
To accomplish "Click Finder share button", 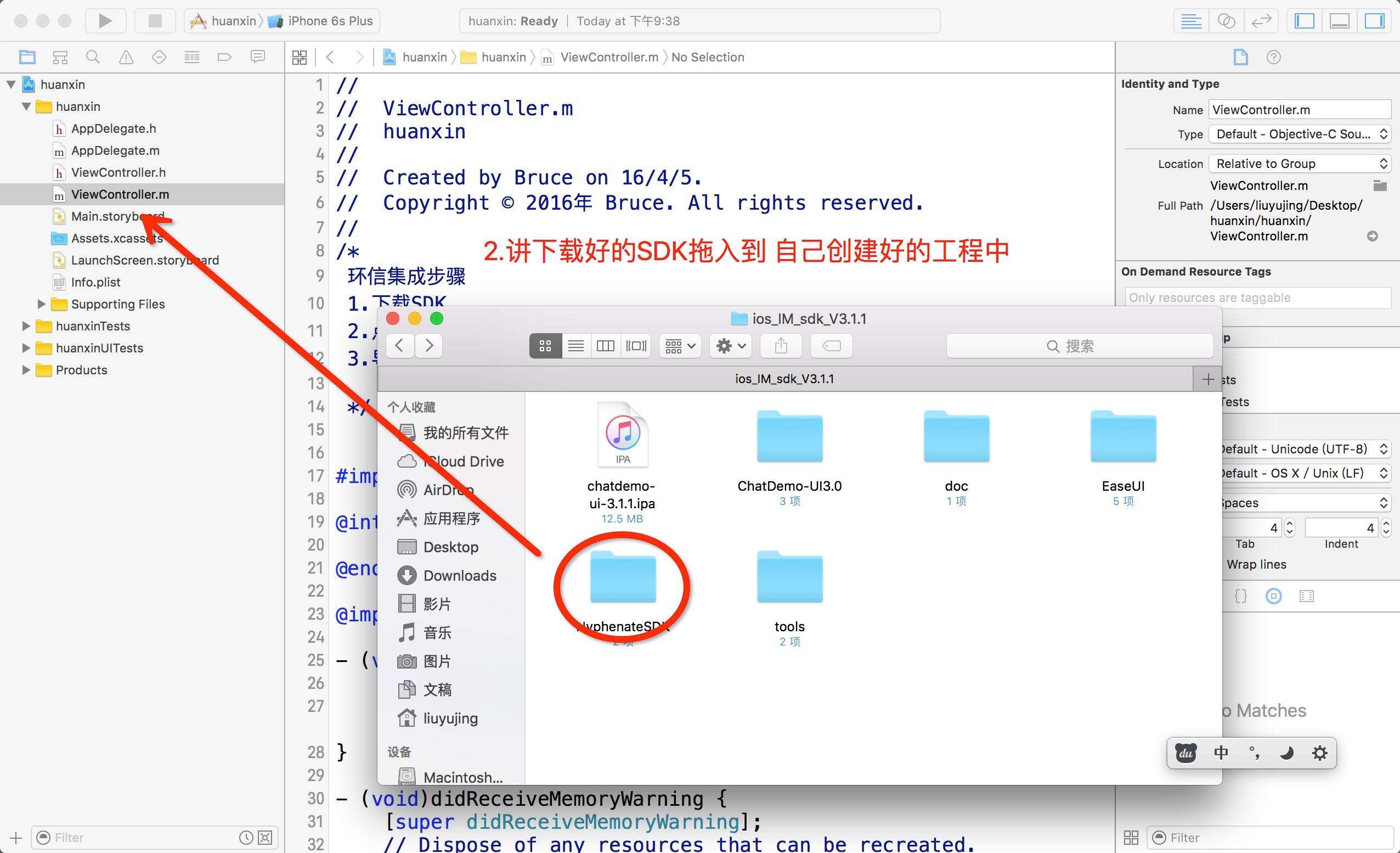I will (x=781, y=346).
